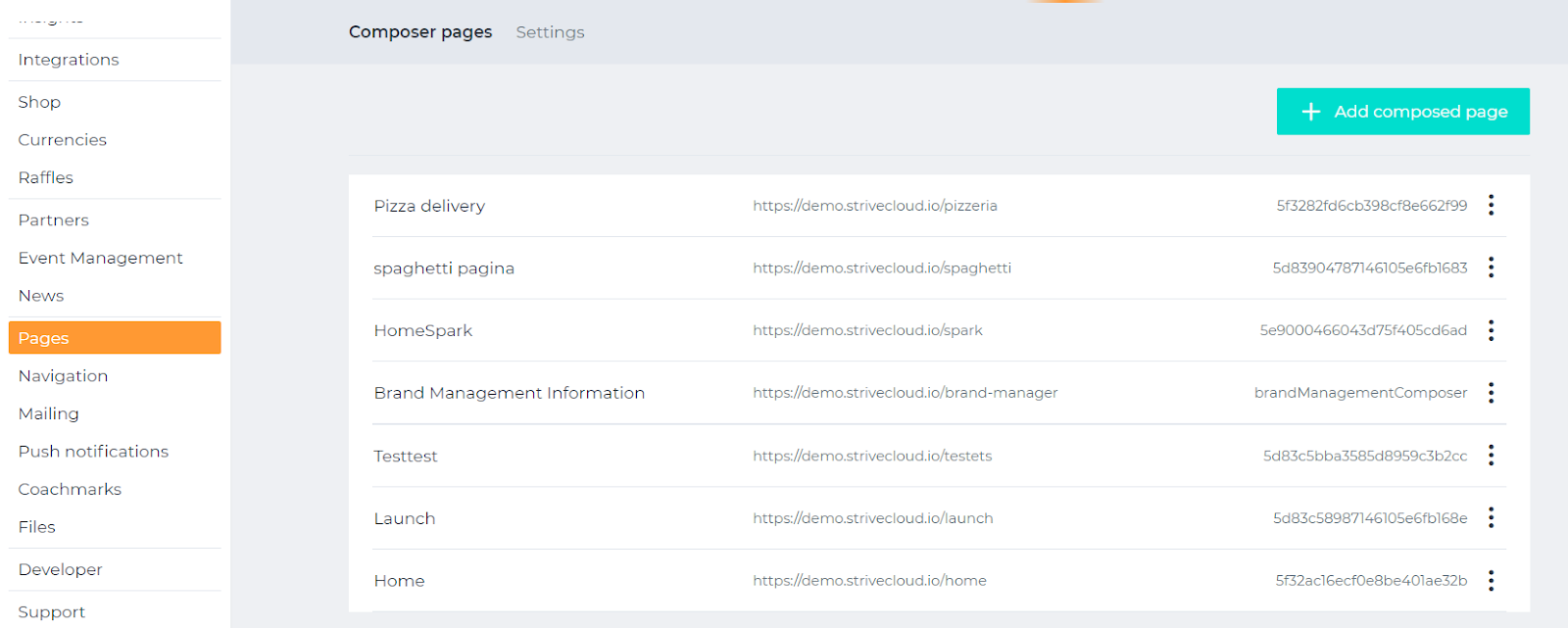Open the Home page row's kebab menu
The image size is (1568, 628).
1491,581
